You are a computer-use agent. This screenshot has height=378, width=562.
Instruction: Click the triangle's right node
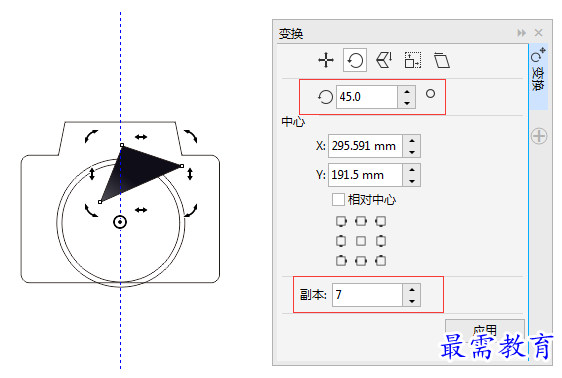click(x=182, y=166)
